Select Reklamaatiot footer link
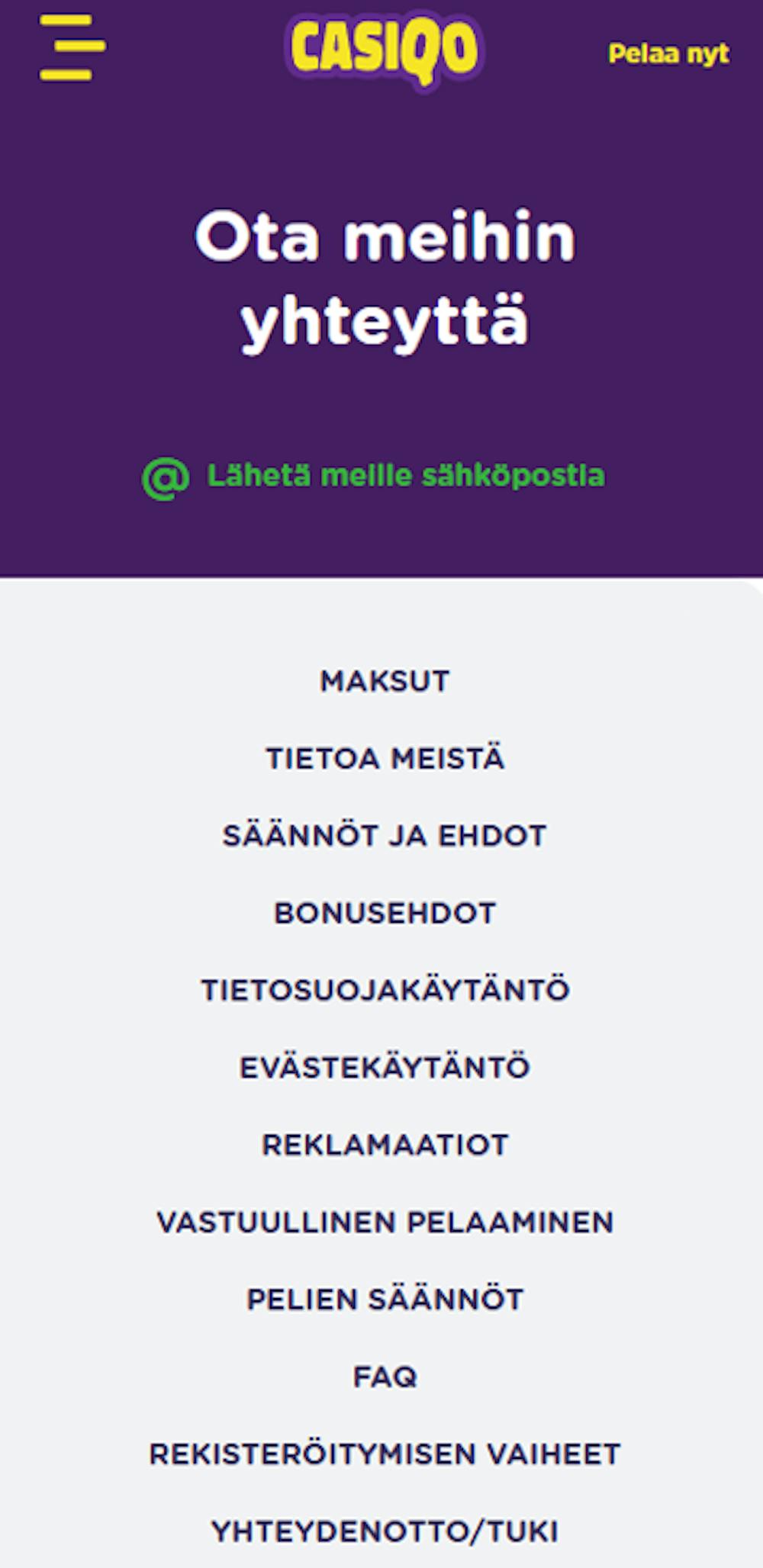This screenshot has width=763, height=1568. tap(385, 1145)
